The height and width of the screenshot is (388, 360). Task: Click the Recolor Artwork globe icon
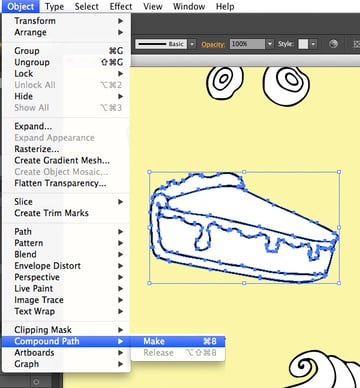[333, 44]
